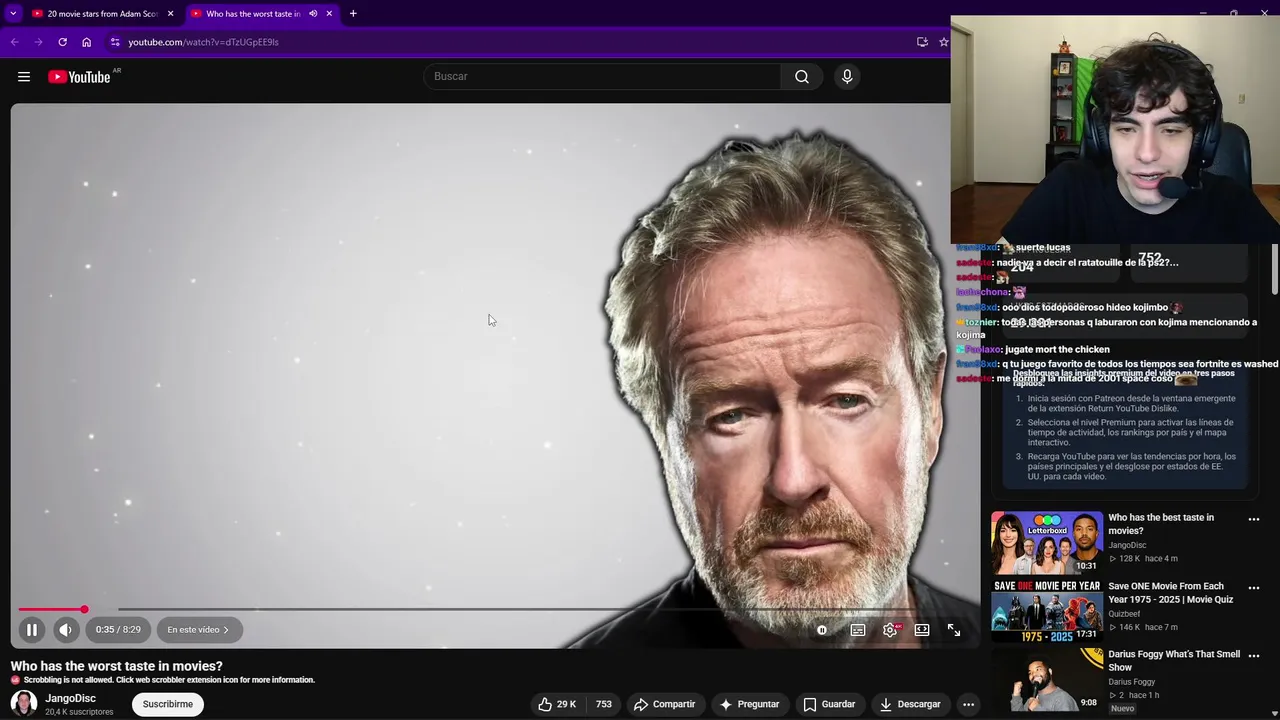Viewport: 1280px width, 720px height.
Task: Open options menu for 'Save ONE Movie' video
Action: [x=1254, y=588]
